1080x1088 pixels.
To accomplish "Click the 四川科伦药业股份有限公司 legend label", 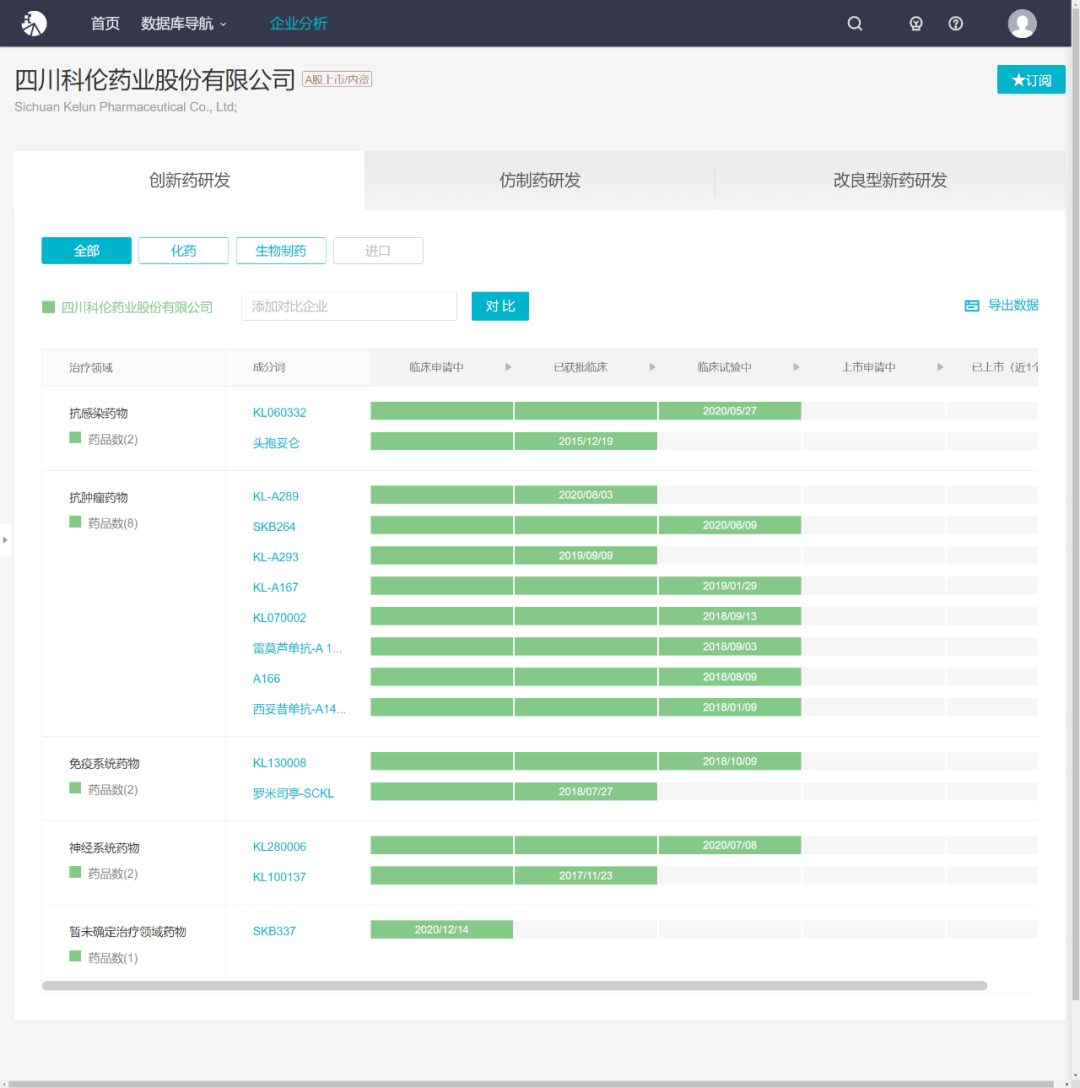I will coord(137,307).
